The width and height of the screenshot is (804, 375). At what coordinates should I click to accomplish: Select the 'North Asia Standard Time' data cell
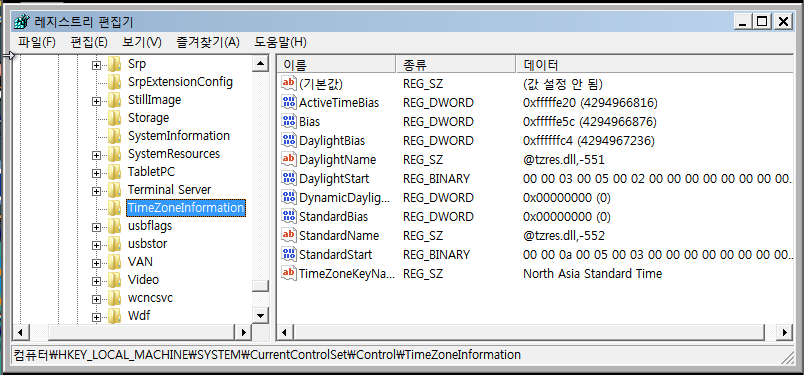592,273
